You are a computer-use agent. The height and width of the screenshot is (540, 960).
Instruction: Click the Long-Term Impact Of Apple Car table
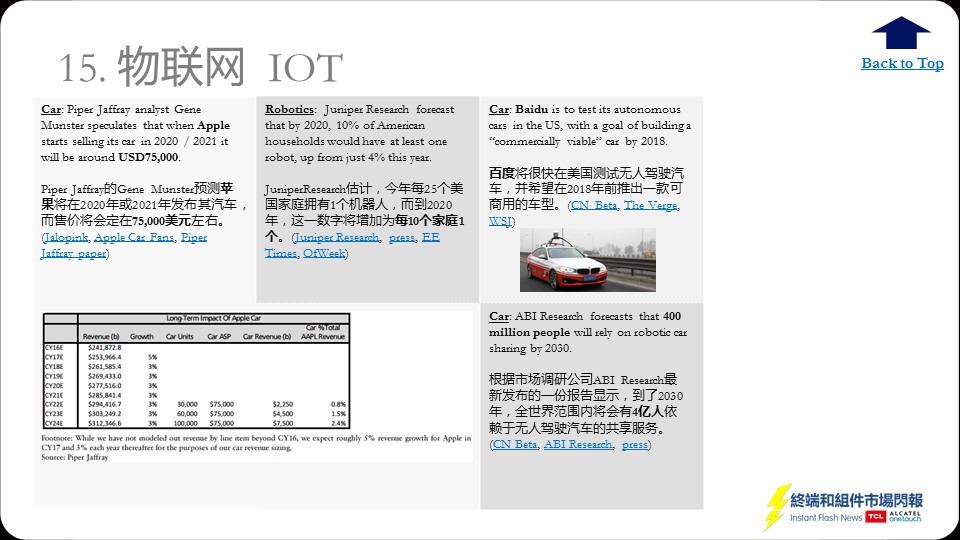point(197,370)
